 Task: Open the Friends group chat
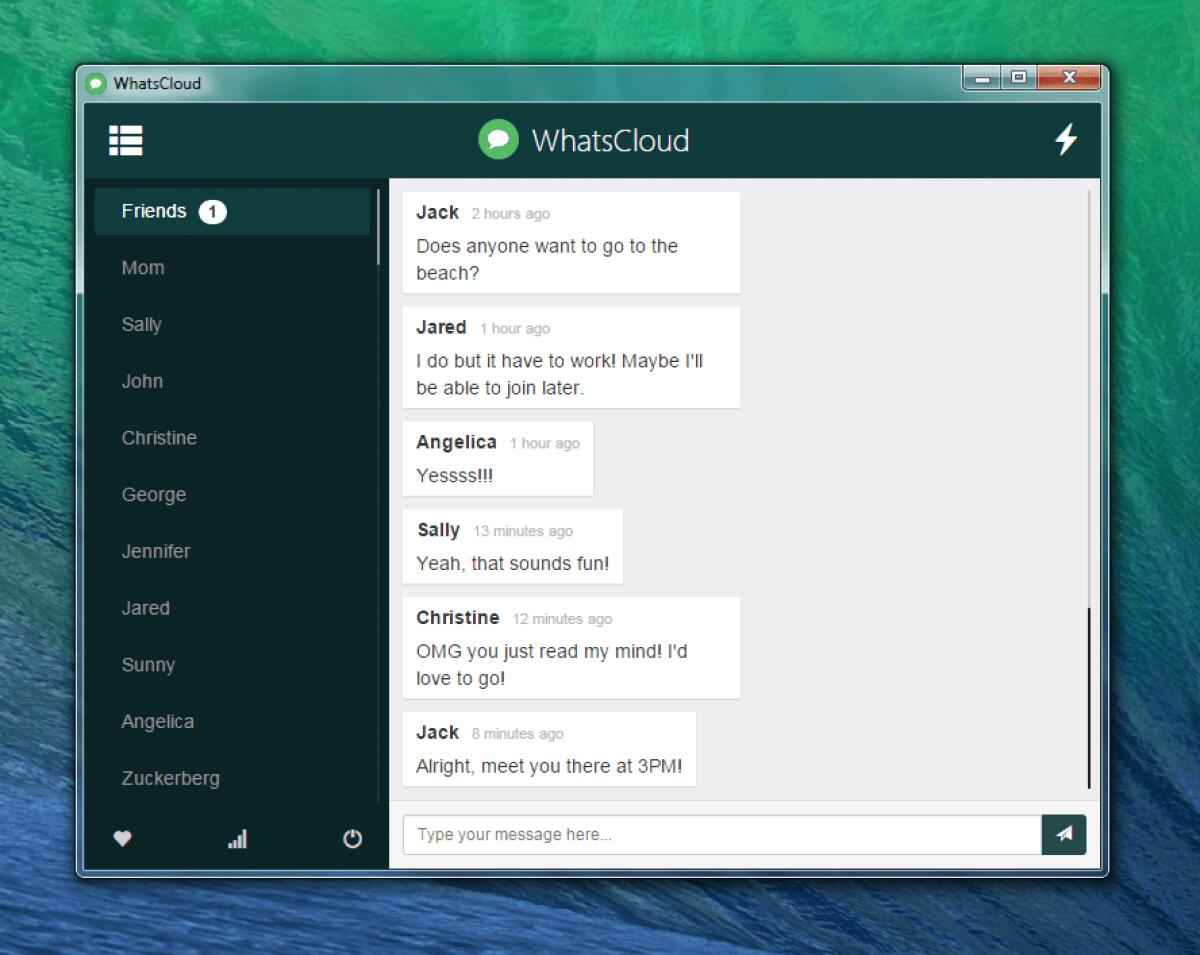coord(155,211)
